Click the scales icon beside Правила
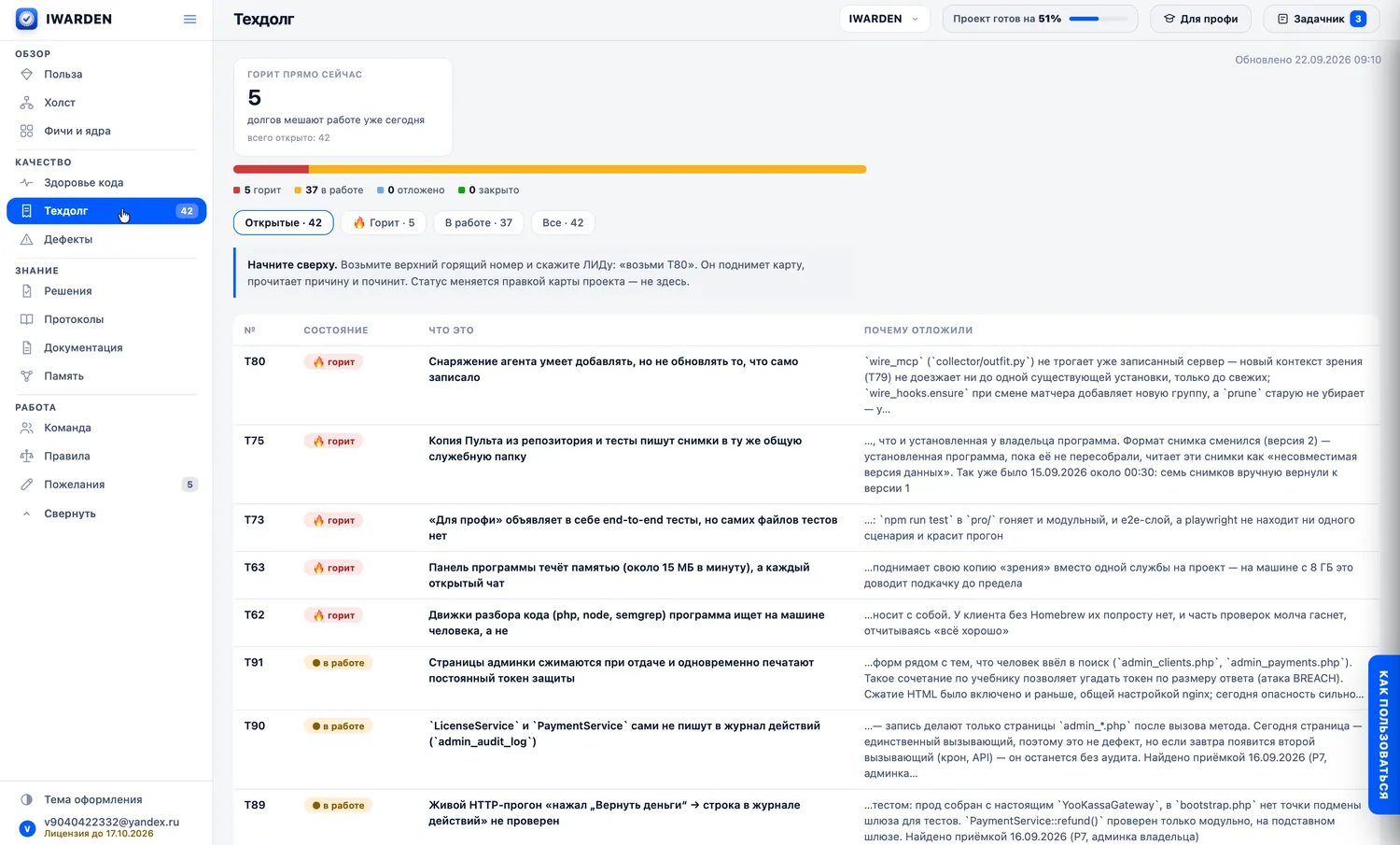The width and height of the screenshot is (1400, 845). [x=27, y=457]
